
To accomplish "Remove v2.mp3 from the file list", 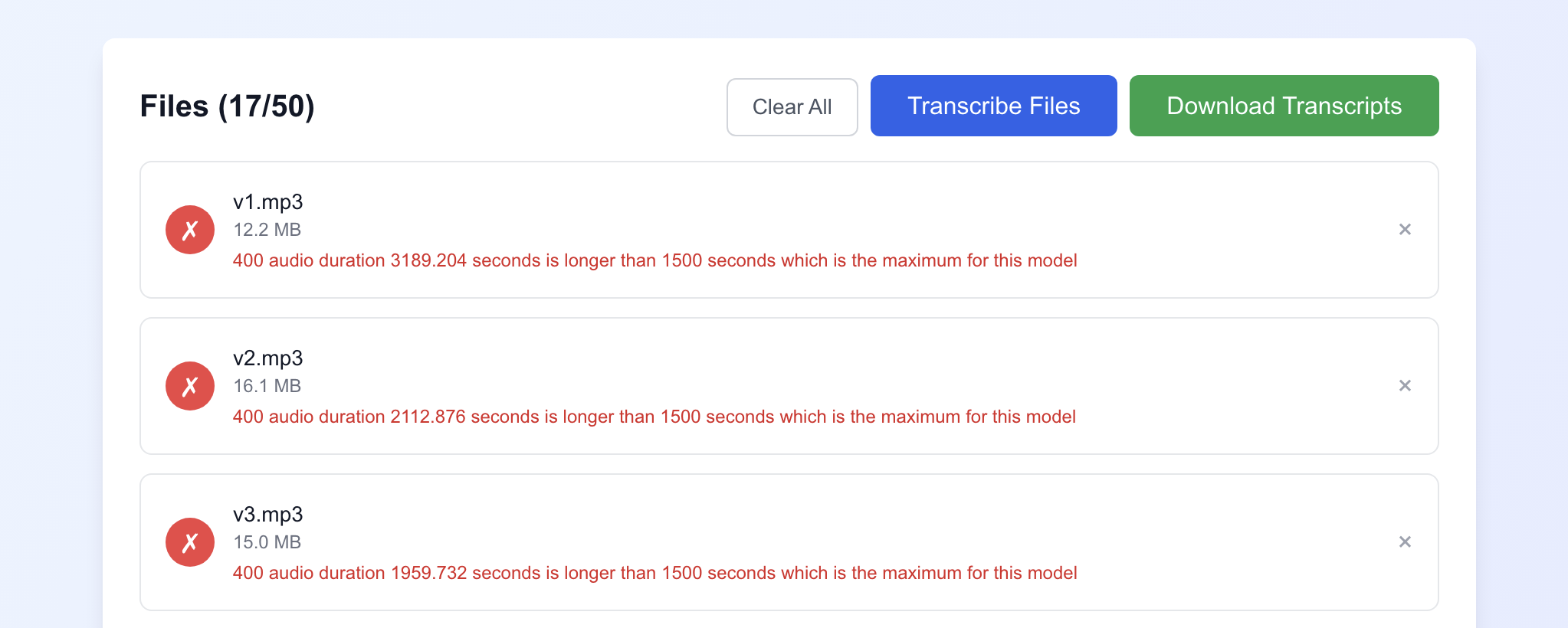I will coord(1405,385).
